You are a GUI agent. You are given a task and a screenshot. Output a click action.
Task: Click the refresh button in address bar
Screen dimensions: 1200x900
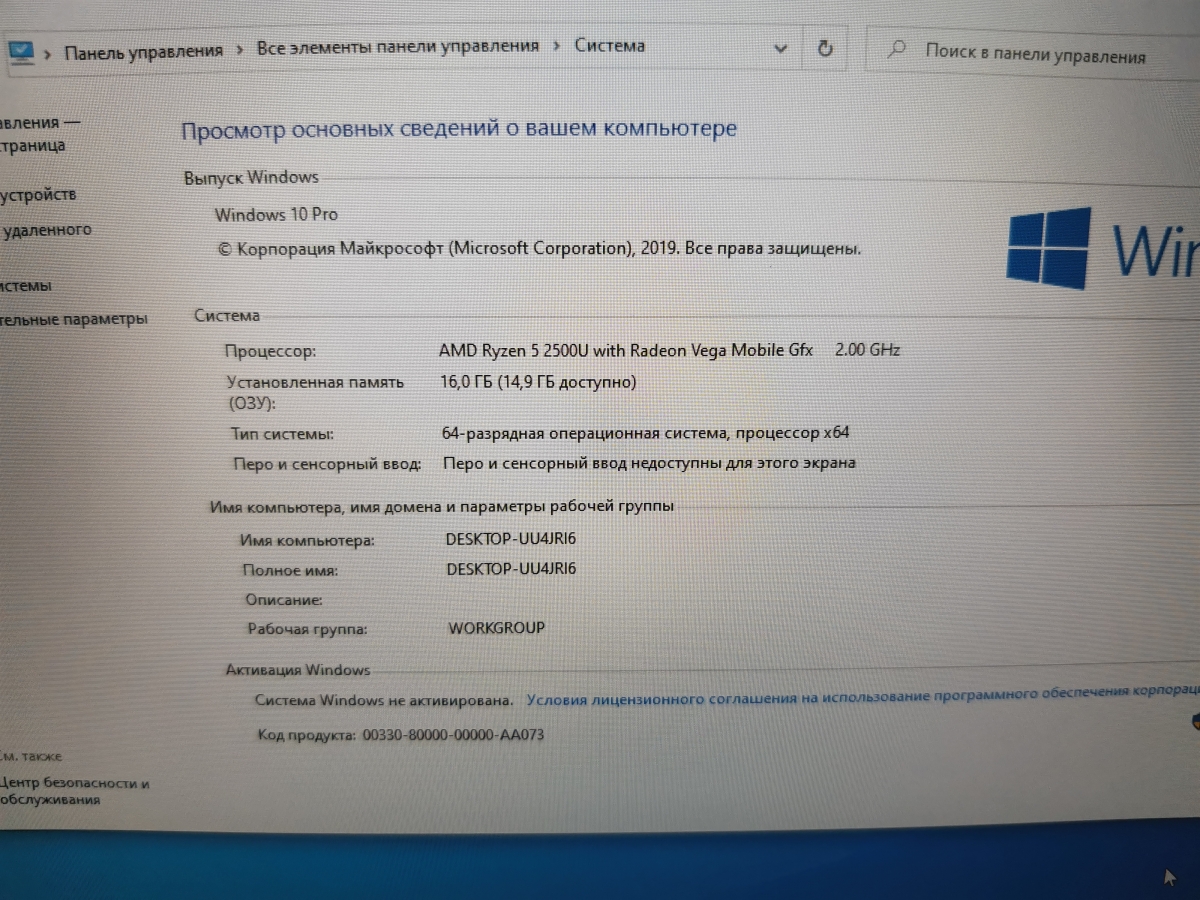(825, 48)
